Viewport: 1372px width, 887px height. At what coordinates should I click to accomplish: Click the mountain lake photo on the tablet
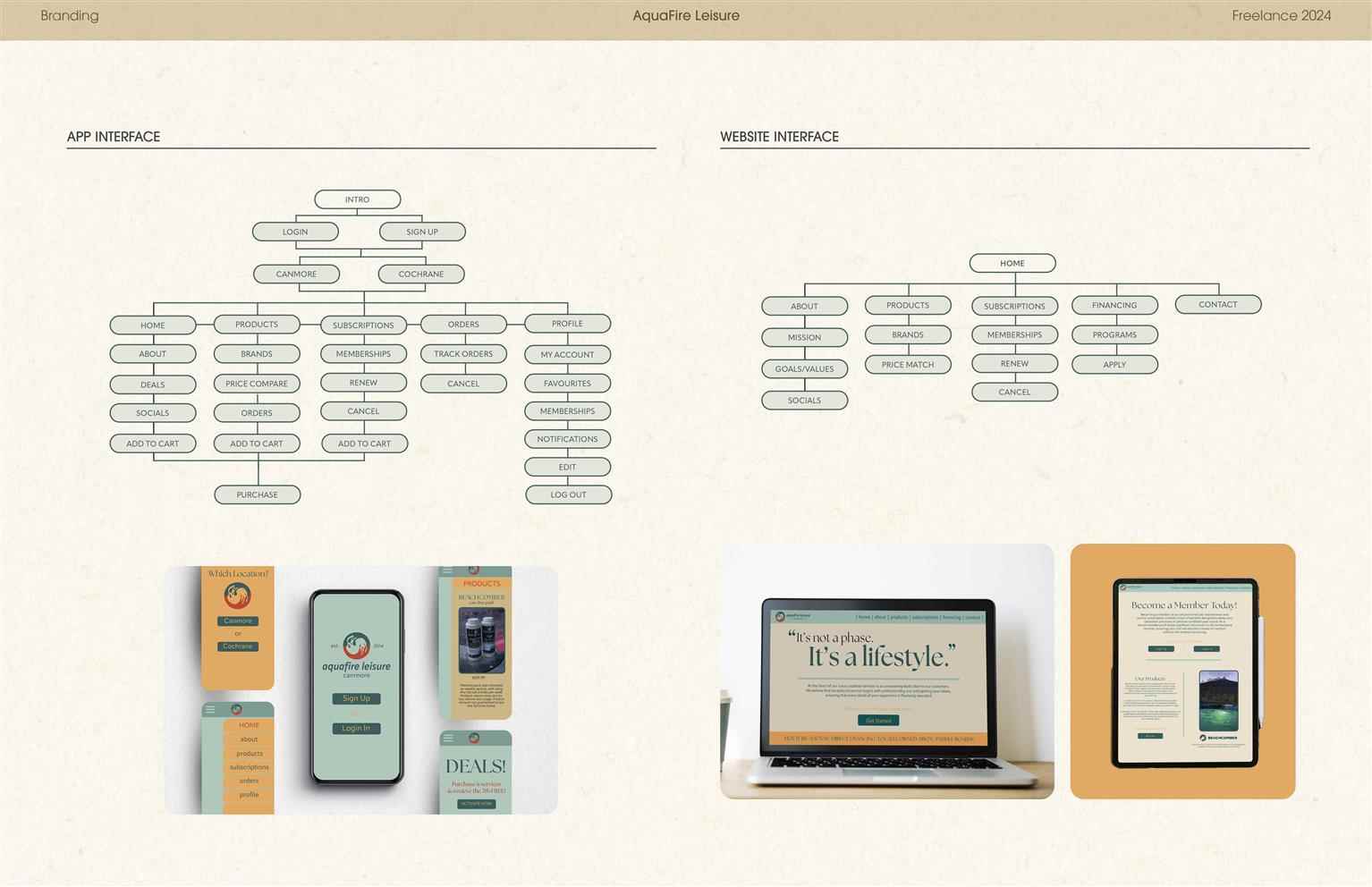coord(1218,700)
